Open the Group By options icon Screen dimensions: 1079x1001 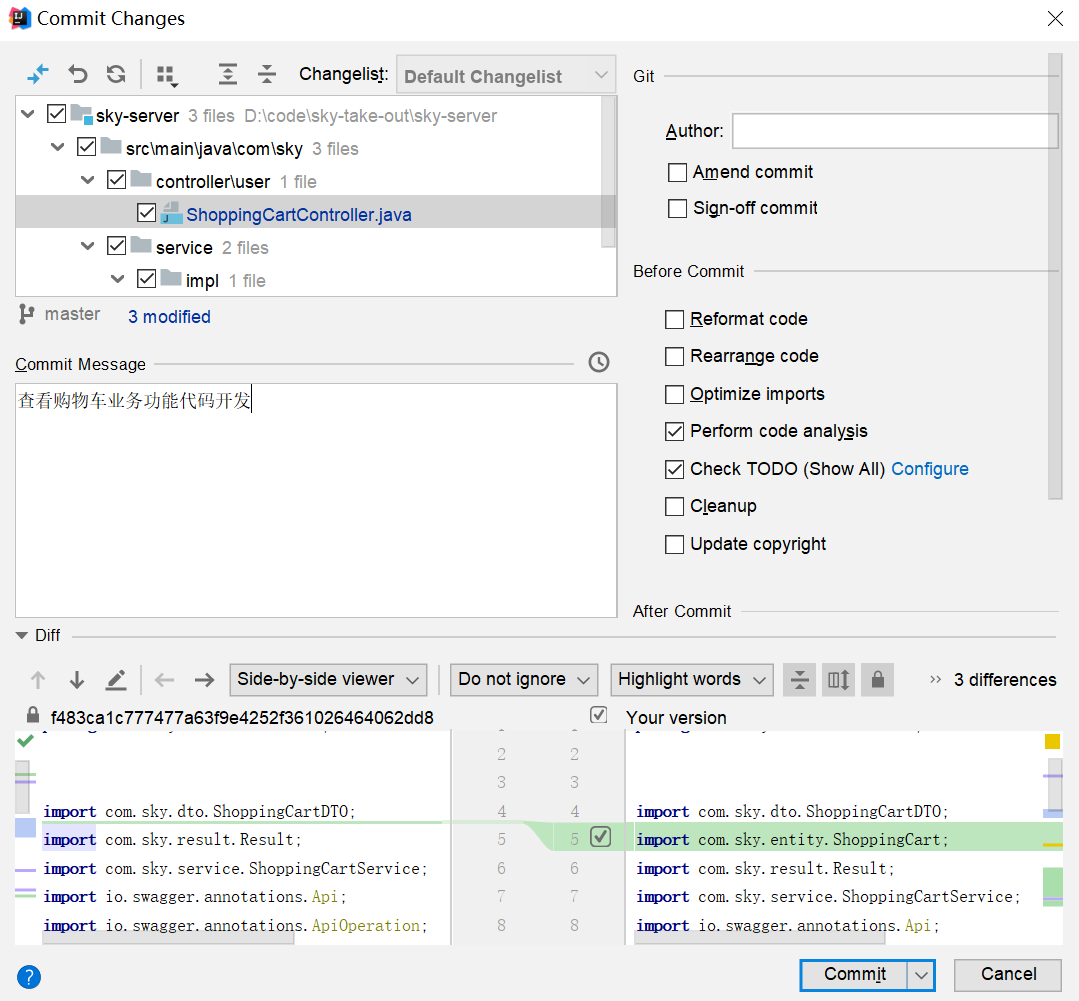pyautogui.click(x=166, y=75)
